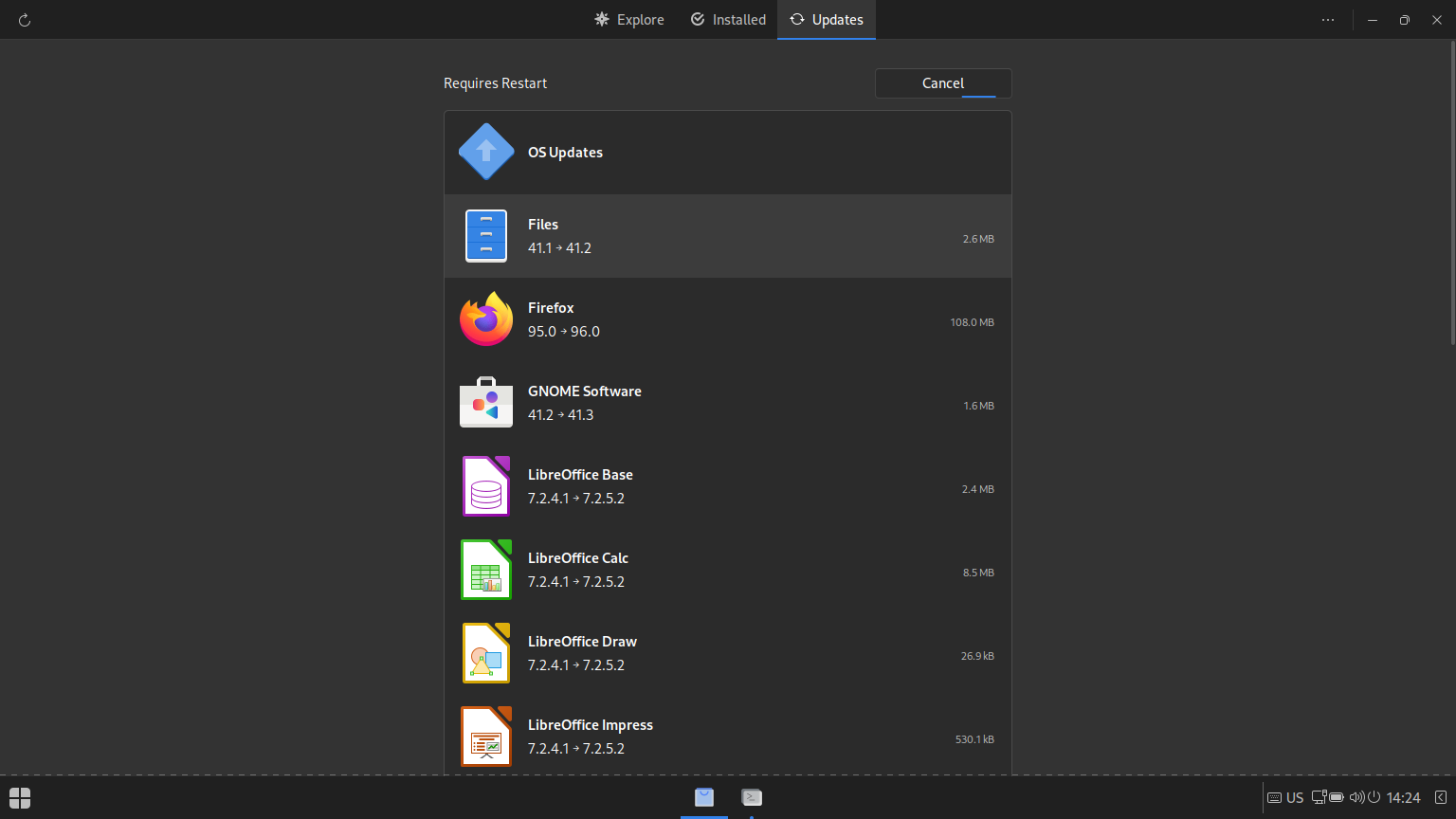The image size is (1456, 819).
Task: Click the OS Updates diamond arrow icon
Action: point(486,152)
